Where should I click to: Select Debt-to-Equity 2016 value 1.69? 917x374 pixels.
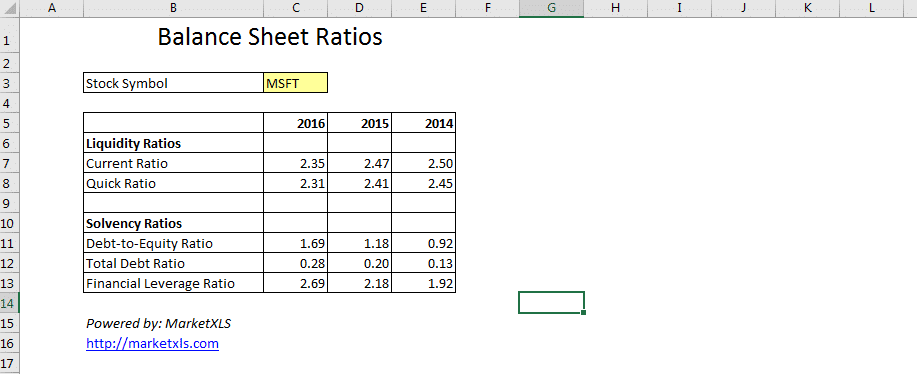pyautogui.click(x=295, y=243)
